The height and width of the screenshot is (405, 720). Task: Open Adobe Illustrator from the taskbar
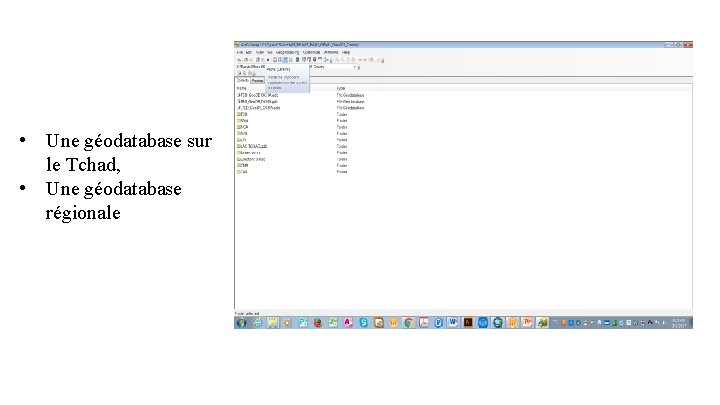[x=467, y=323]
